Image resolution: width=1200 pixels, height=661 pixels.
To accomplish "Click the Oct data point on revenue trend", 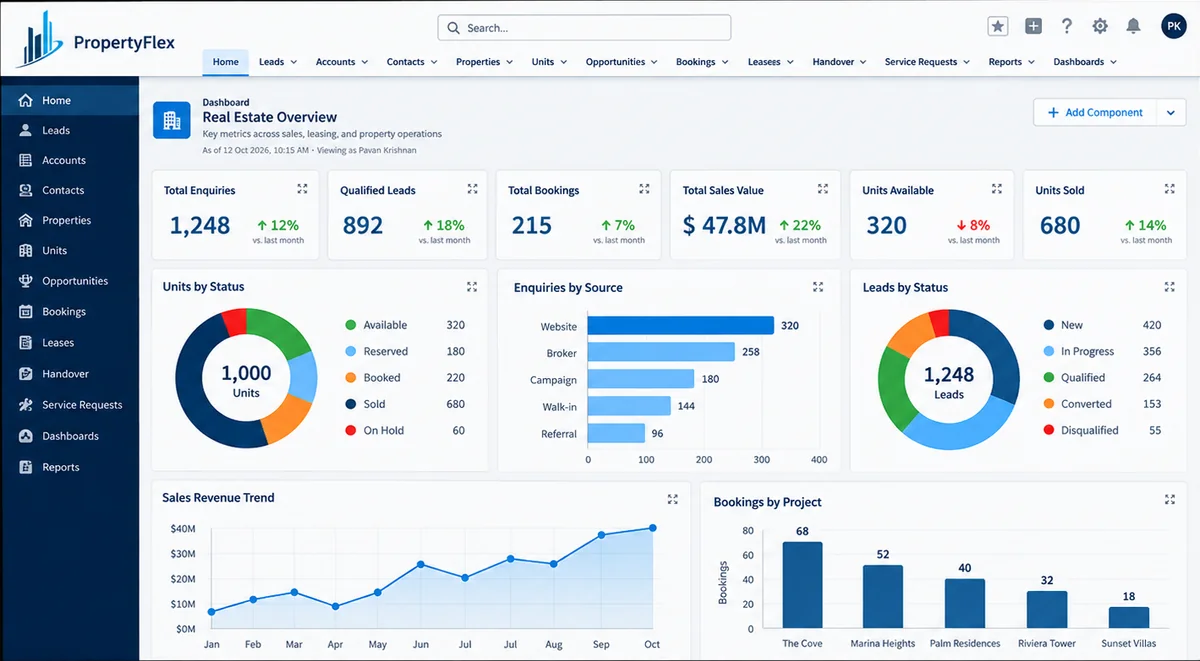I will pyautogui.click(x=653, y=528).
